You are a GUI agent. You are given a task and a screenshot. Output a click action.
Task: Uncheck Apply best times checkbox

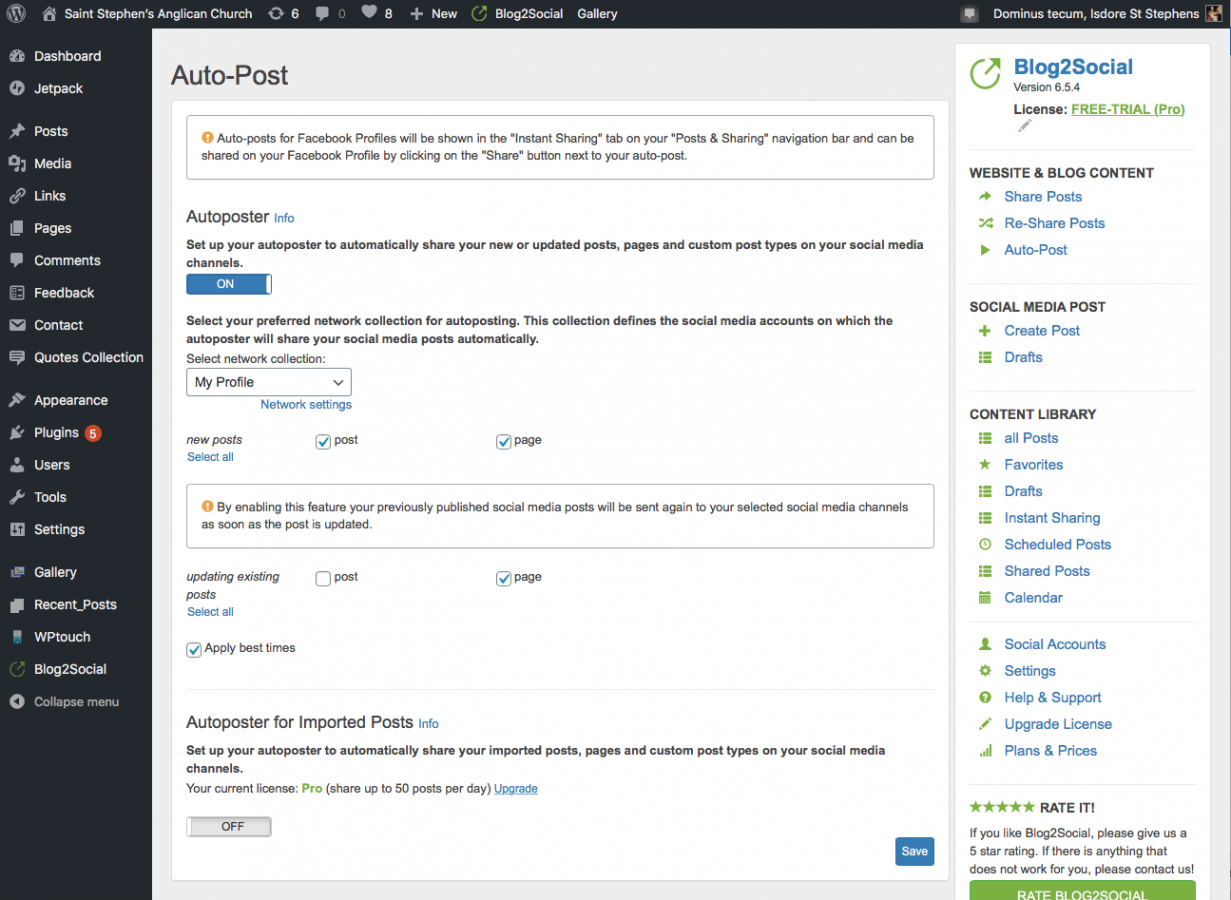(x=194, y=649)
